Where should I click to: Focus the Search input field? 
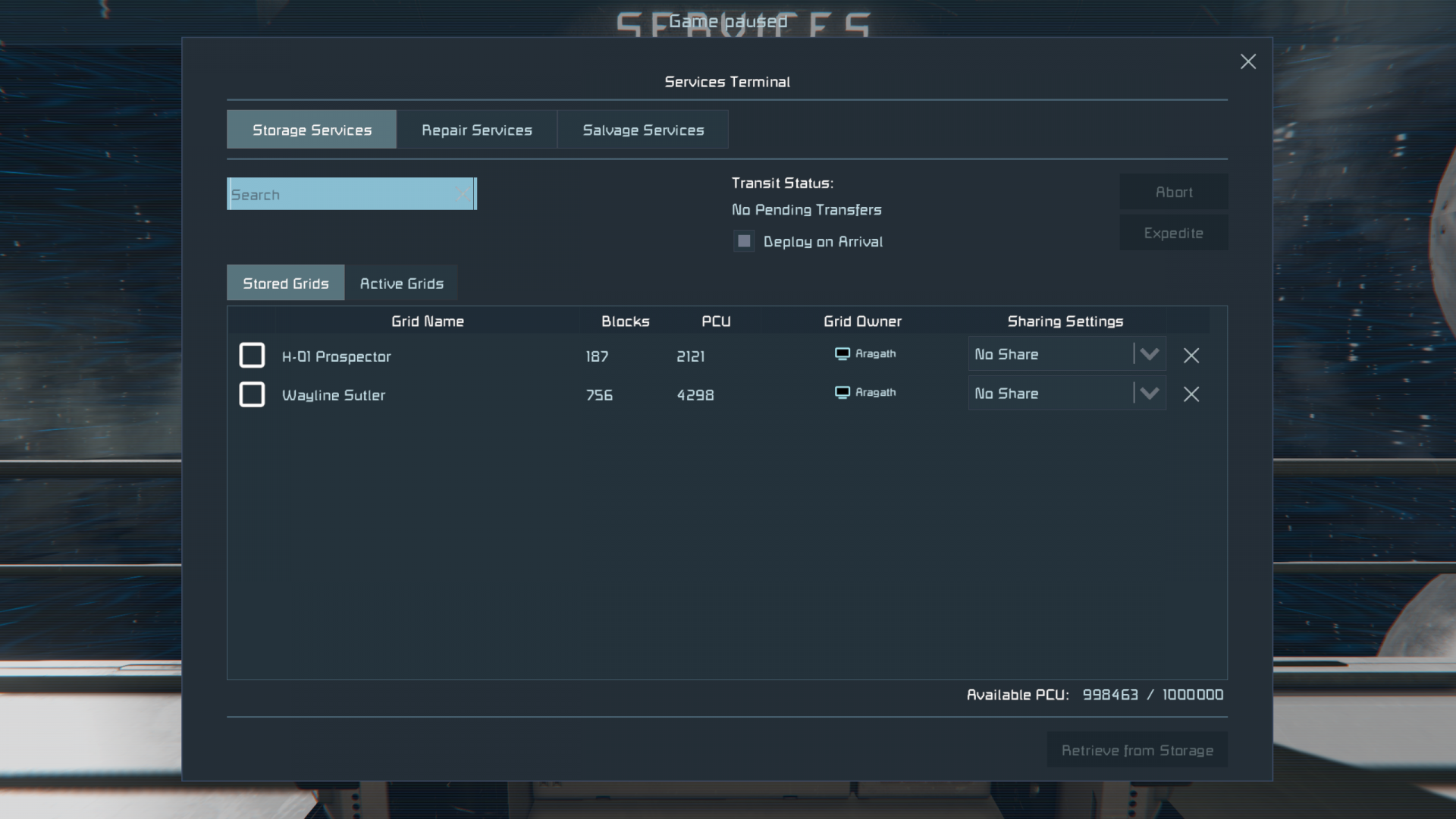pos(341,194)
